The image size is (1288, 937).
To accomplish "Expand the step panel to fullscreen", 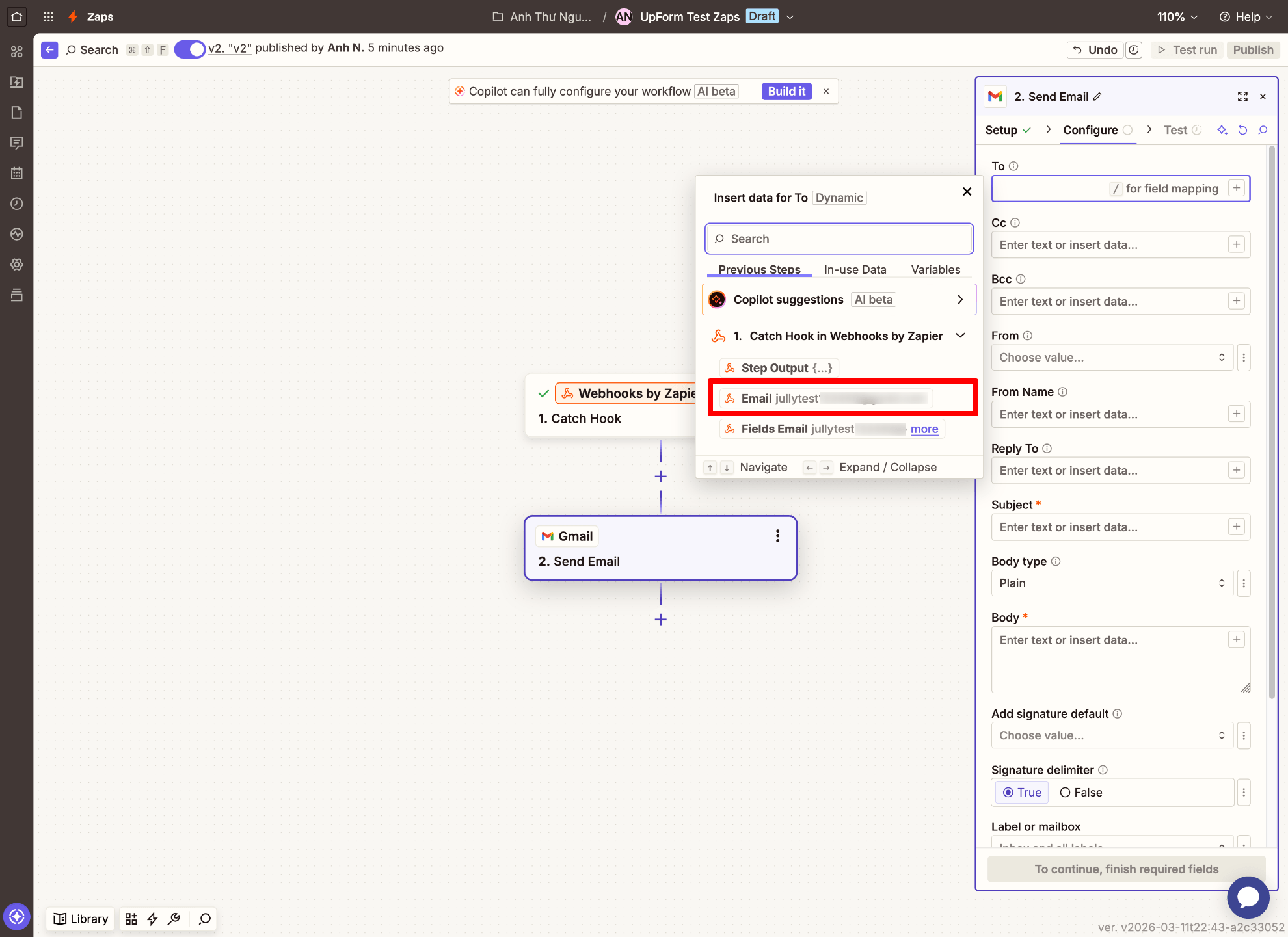I will pos(1242,97).
